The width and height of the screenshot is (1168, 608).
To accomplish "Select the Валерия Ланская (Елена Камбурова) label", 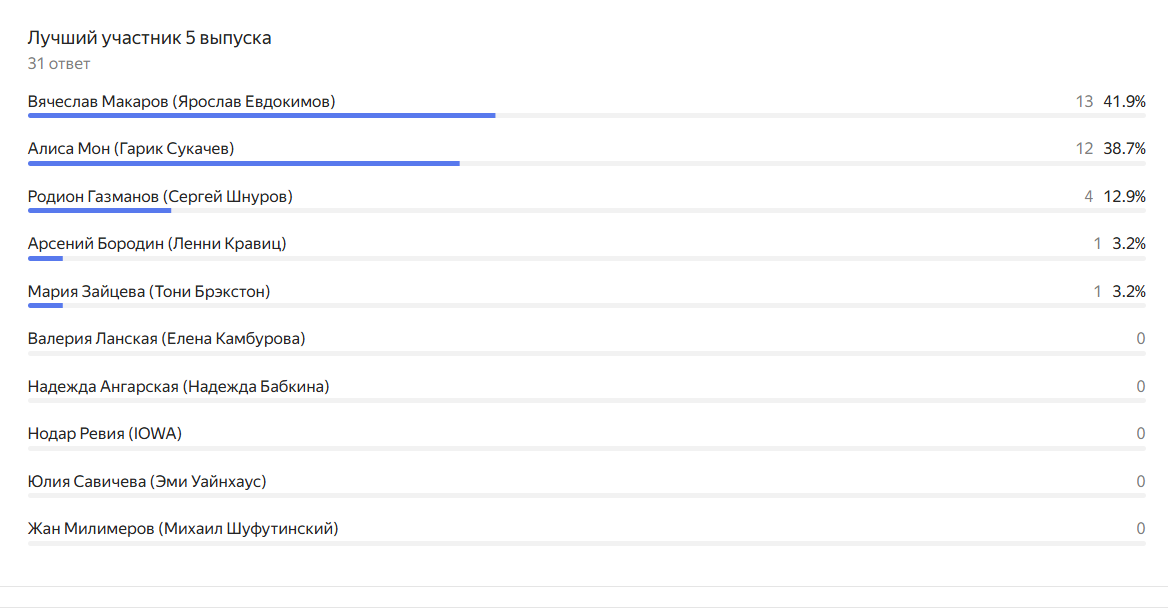I will [167, 339].
